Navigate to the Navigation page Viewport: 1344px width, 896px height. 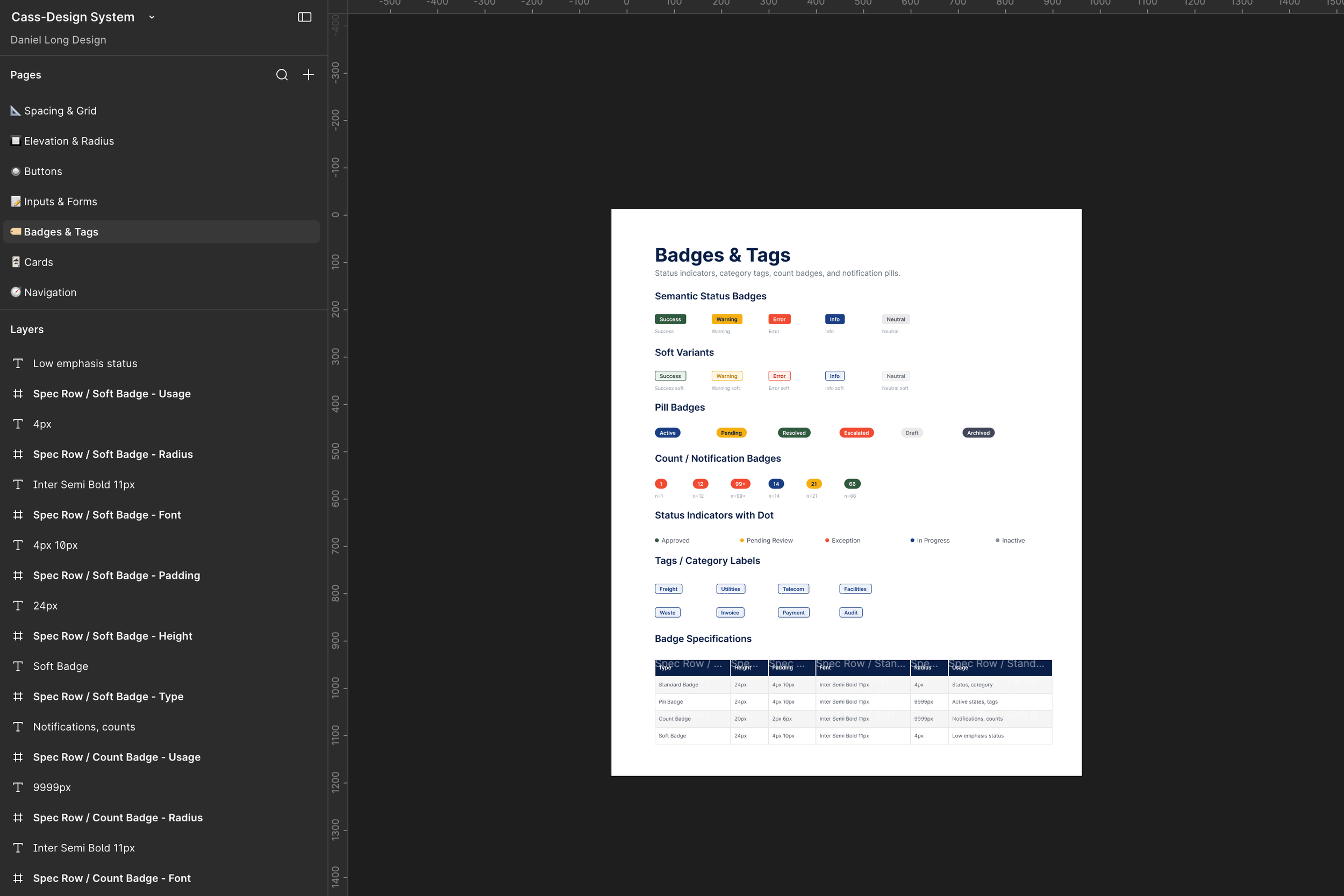161,292
